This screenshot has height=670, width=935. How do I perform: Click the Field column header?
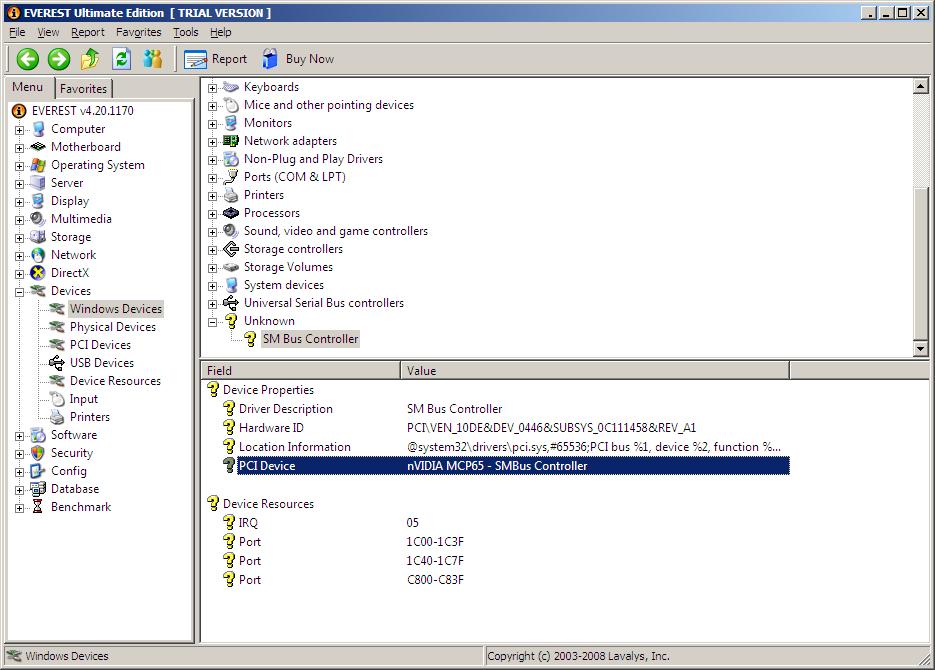301,371
